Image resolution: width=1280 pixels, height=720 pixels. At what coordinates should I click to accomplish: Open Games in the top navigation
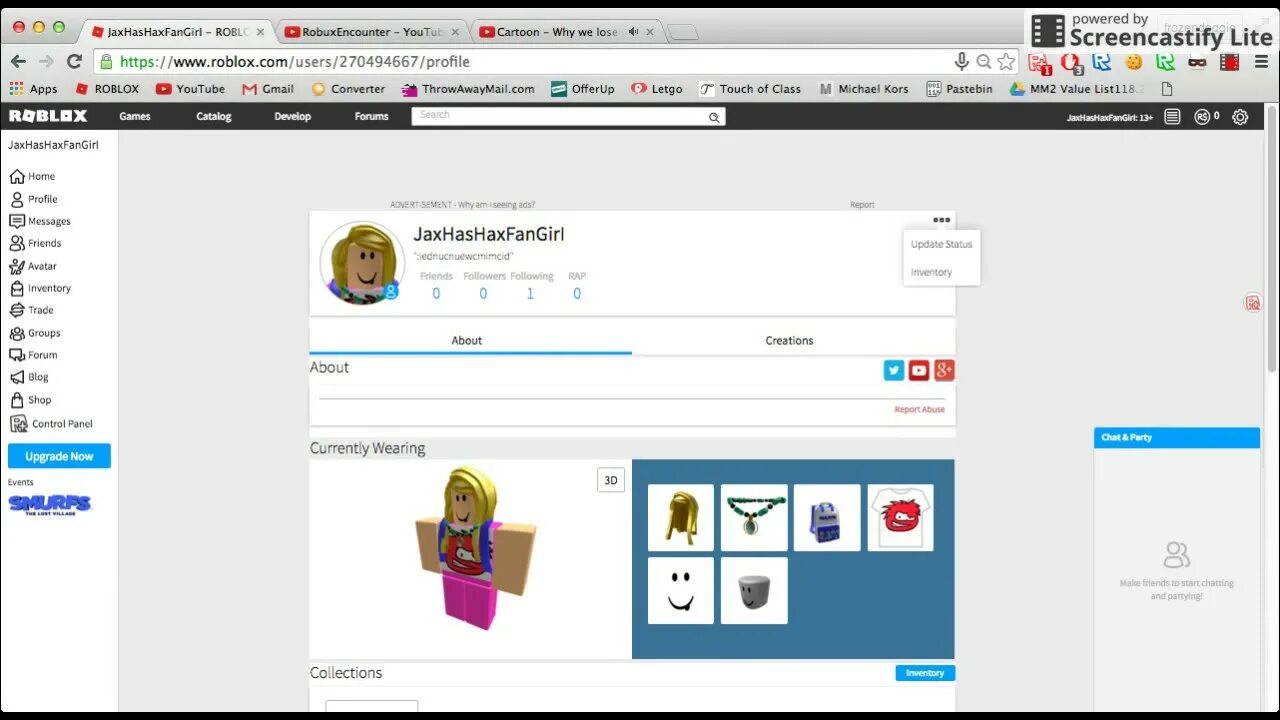tap(135, 117)
